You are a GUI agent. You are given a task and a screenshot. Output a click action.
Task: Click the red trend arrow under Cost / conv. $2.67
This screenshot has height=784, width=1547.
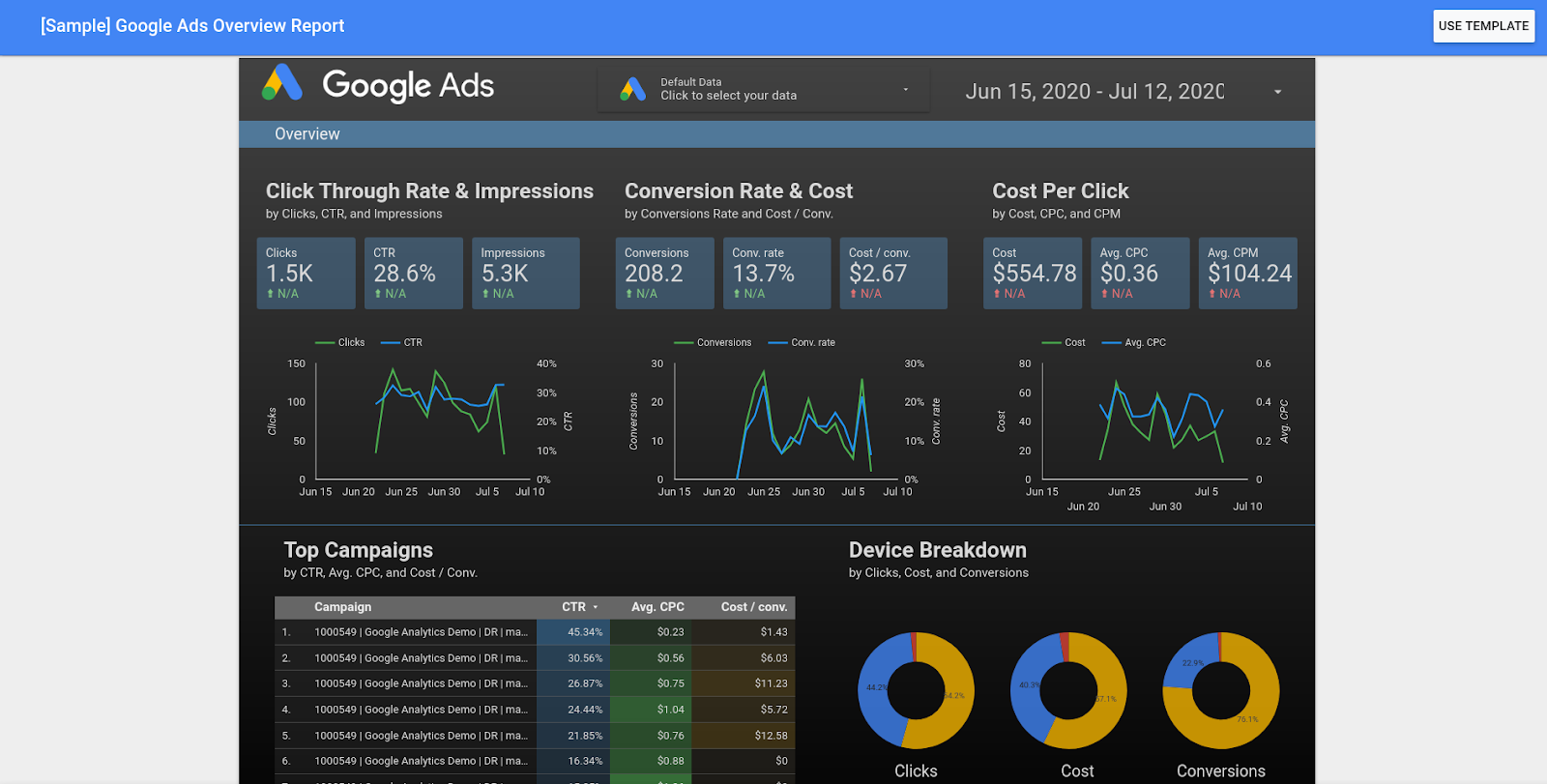pyautogui.click(x=854, y=294)
